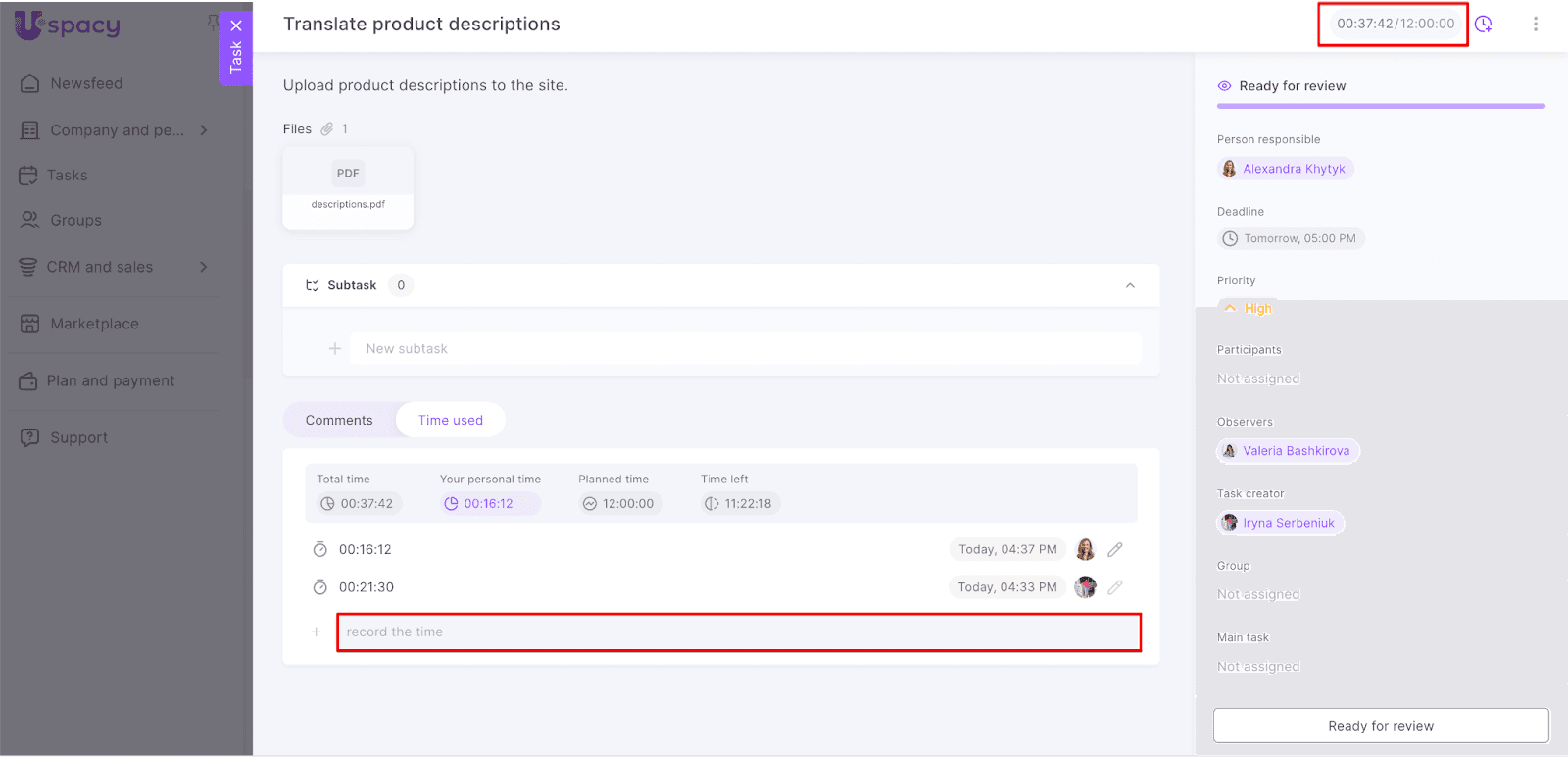Viewport: 1568px width, 758px height.
Task: Expand the Company and people menu
Action: click(203, 130)
